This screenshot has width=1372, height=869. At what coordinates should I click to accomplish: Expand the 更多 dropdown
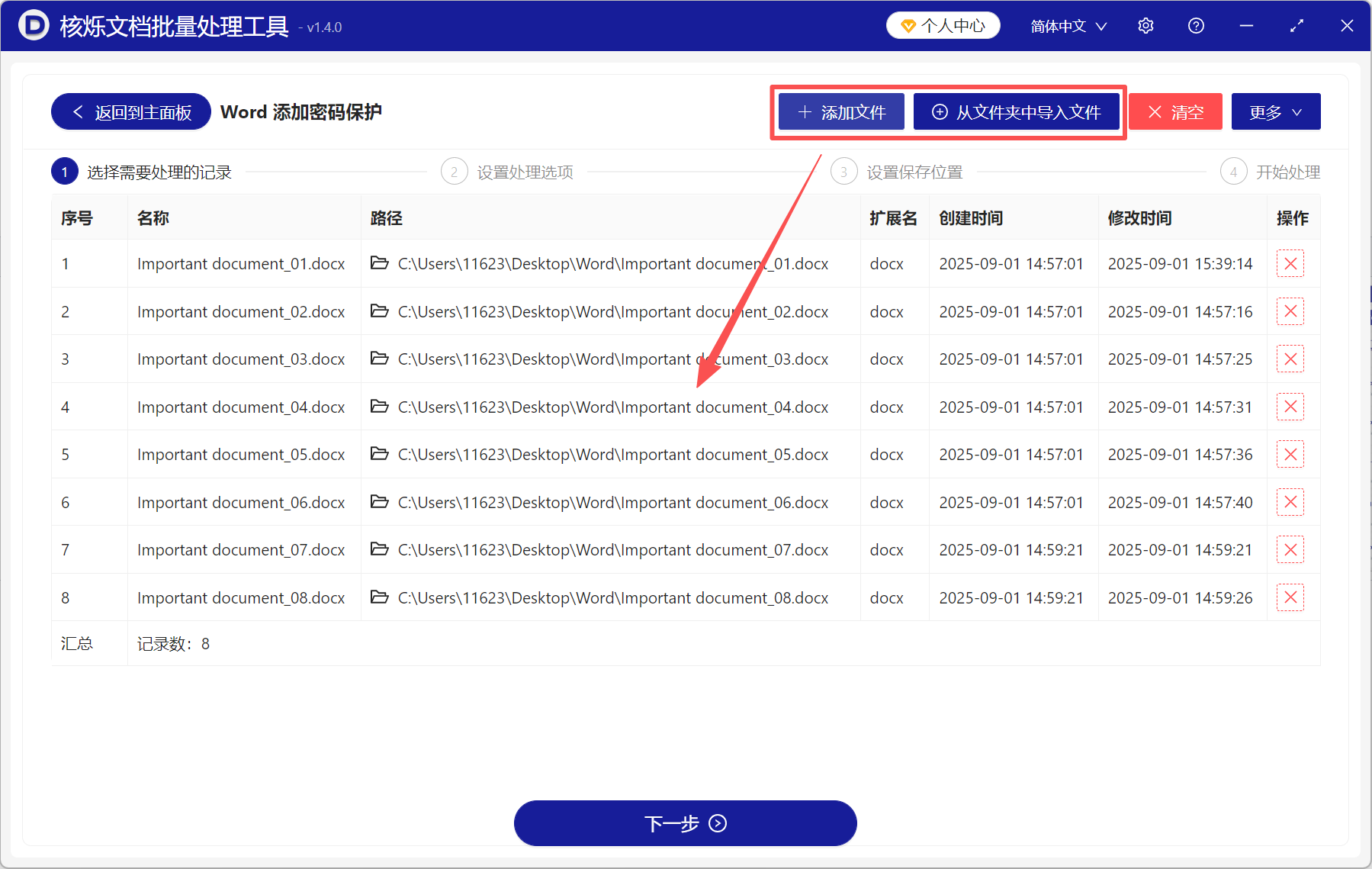pyautogui.click(x=1275, y=111)
